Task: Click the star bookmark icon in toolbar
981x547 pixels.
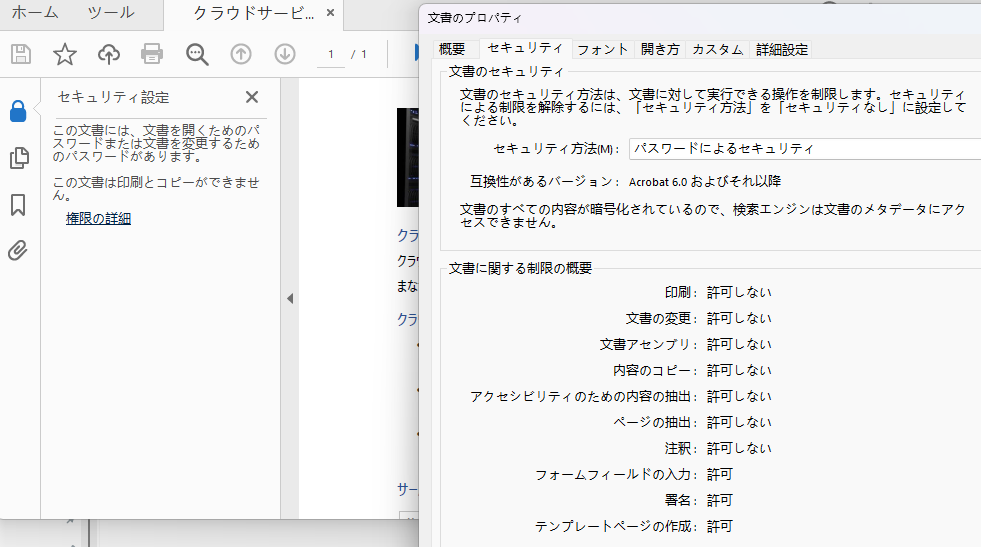Action: (x=64, y=54)
